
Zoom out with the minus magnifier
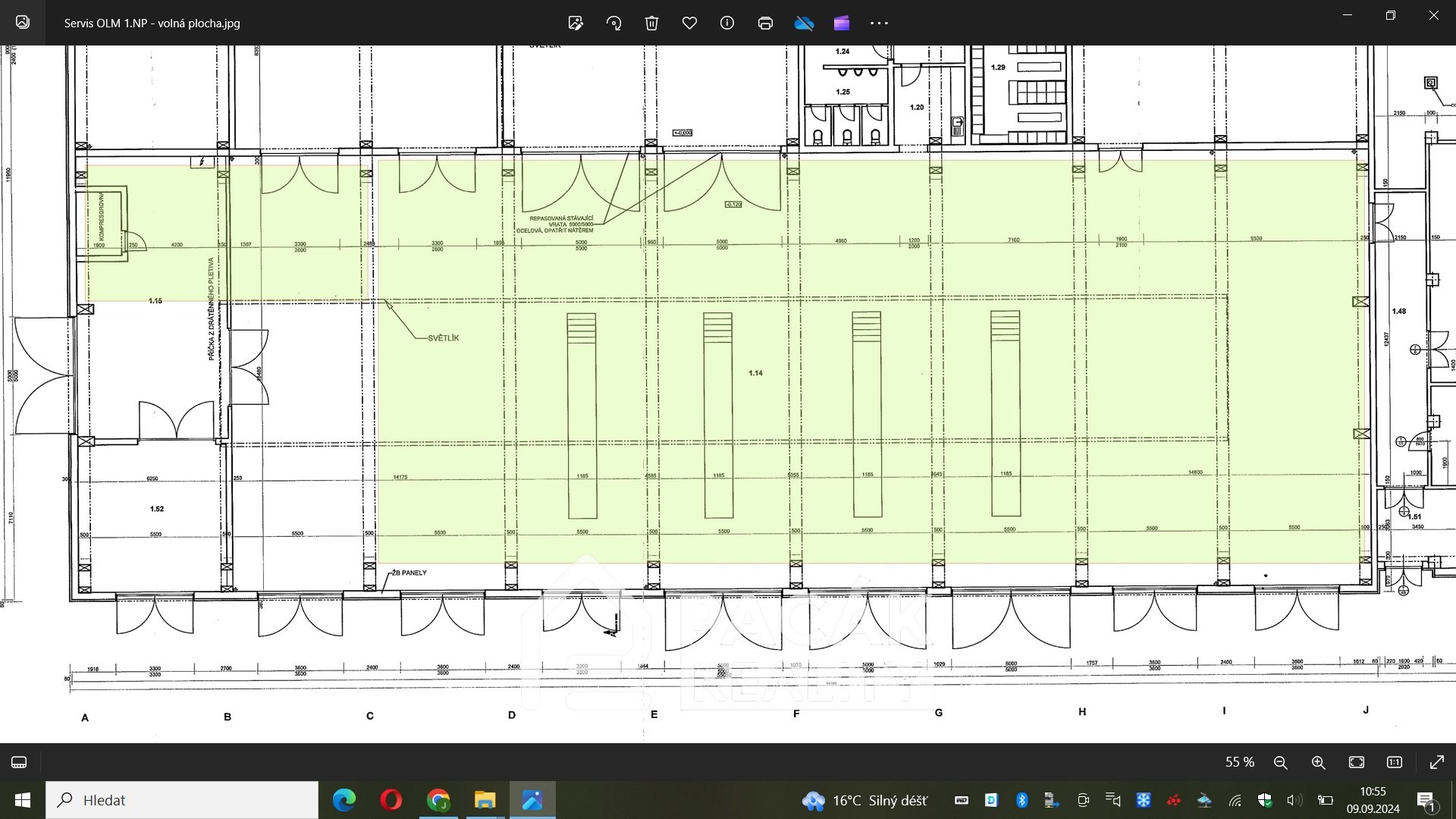[x=1281, y=762]
